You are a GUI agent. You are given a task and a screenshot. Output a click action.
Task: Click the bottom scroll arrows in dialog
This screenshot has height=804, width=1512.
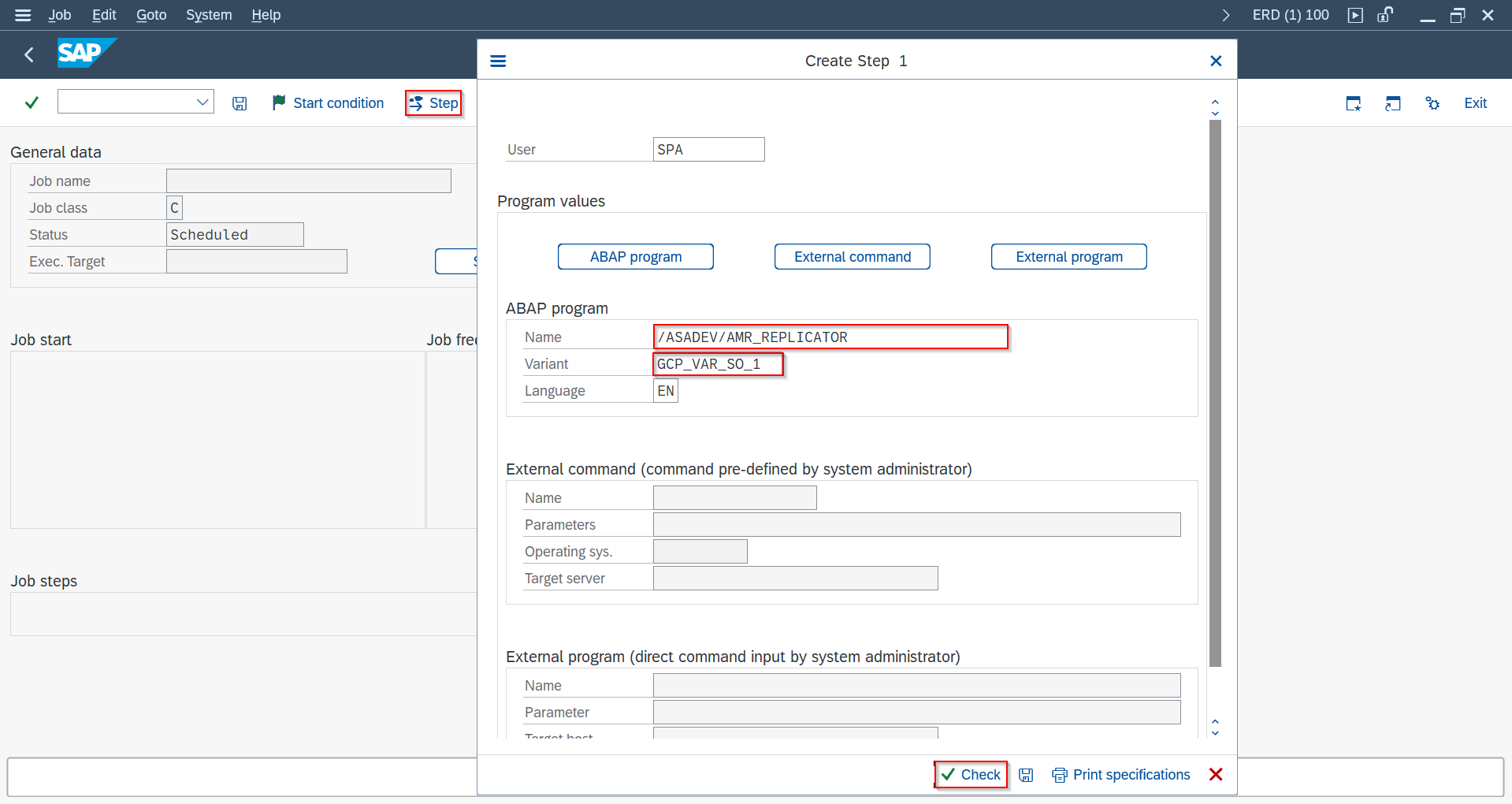tap(1215, 727)
